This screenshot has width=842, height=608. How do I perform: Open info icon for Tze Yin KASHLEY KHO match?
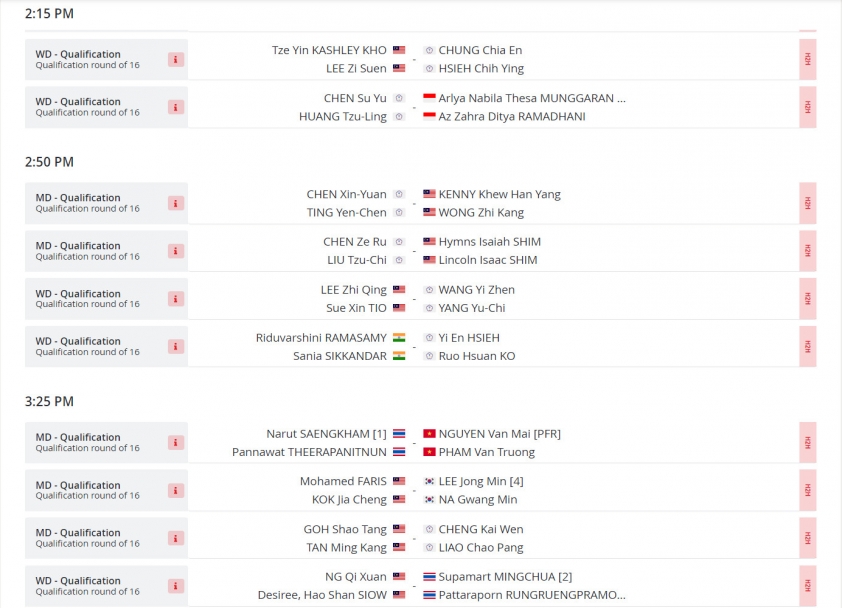(176, 59)
